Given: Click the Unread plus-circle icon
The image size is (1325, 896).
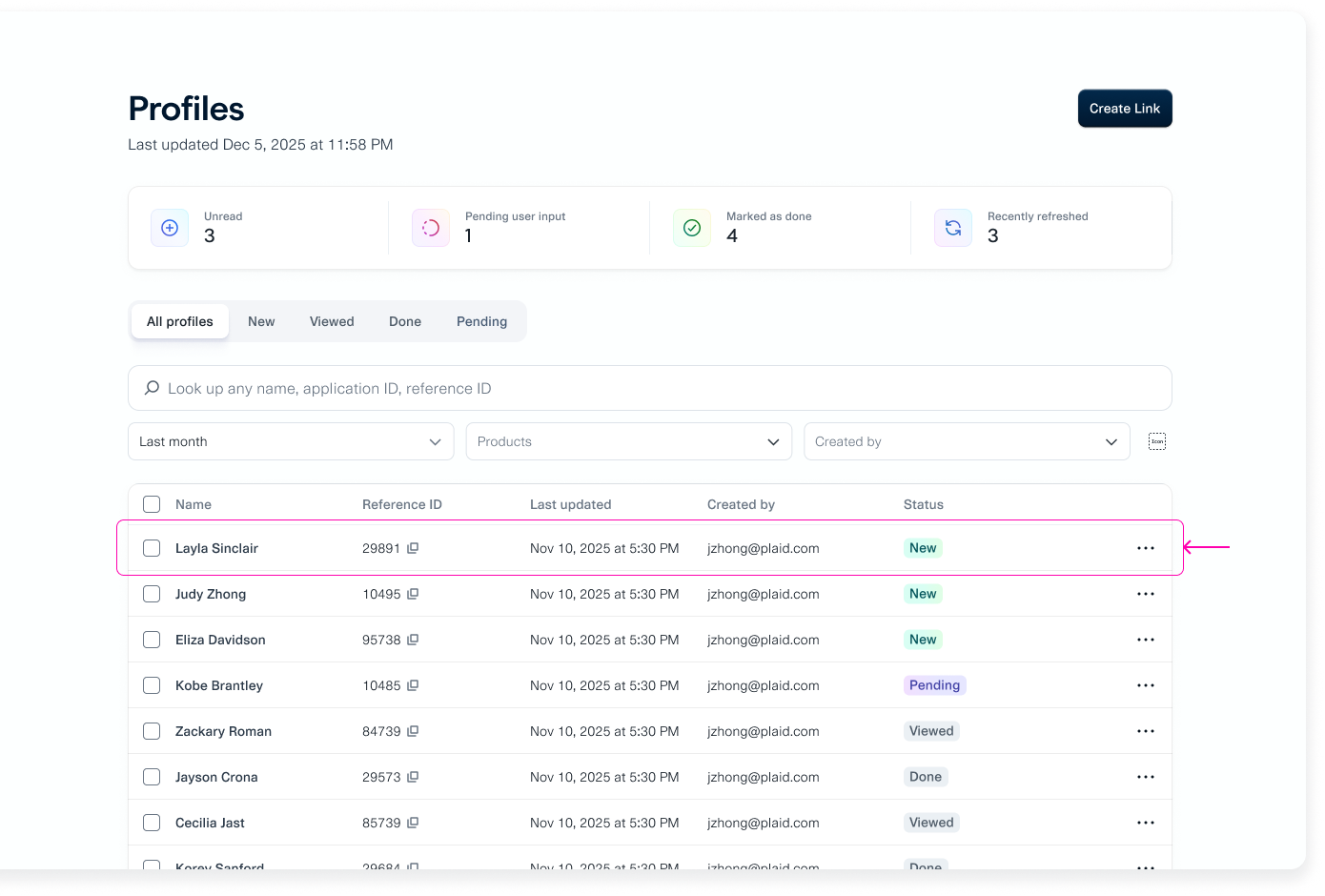Looking at the screenshot, I should [170, 228].
